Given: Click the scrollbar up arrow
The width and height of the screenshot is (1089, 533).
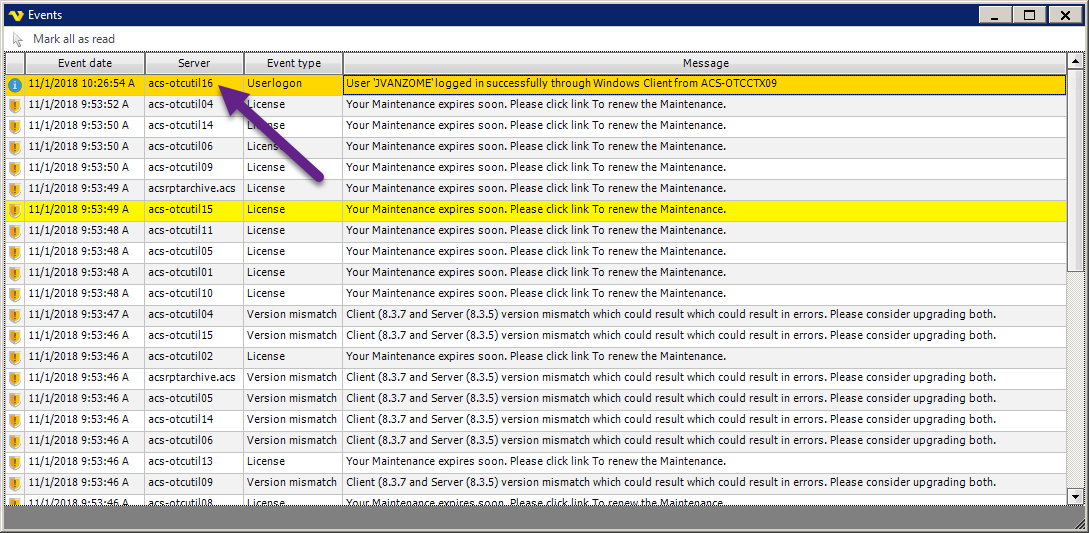Looking at the screenshot, I should 1075,62.
